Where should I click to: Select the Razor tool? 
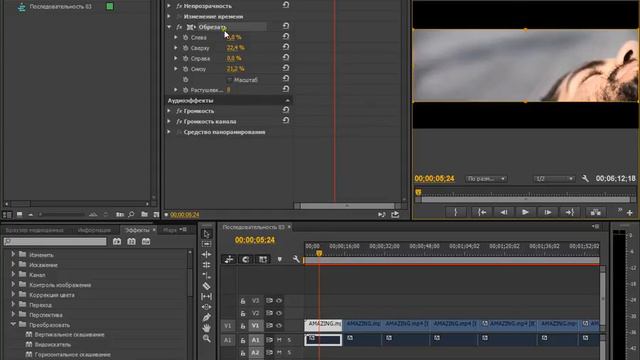(x=207, y=286)
